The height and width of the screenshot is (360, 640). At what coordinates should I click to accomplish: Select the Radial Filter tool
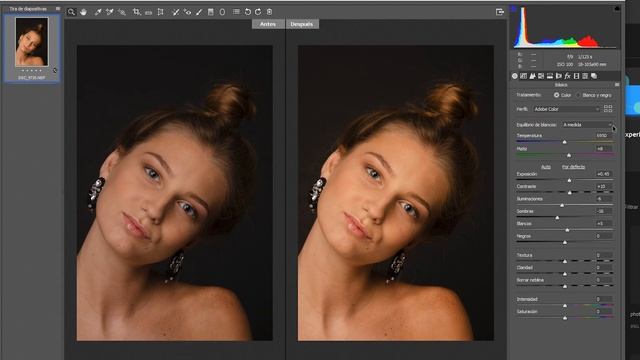(x=222, y=12)
